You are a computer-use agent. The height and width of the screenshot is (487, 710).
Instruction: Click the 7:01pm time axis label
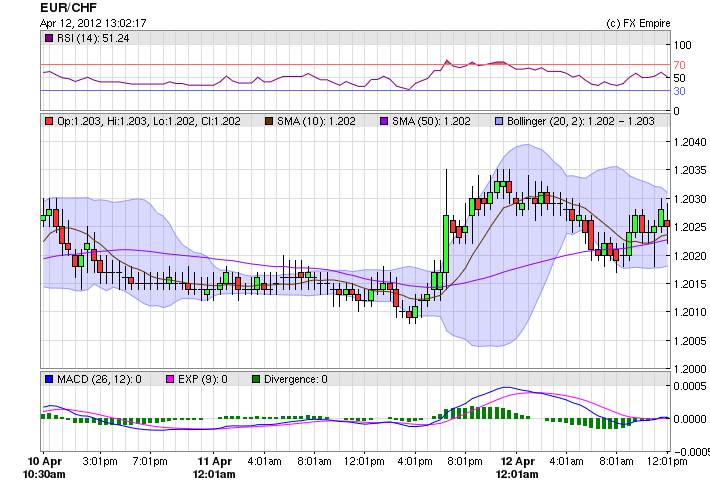[x=150, y=461]
